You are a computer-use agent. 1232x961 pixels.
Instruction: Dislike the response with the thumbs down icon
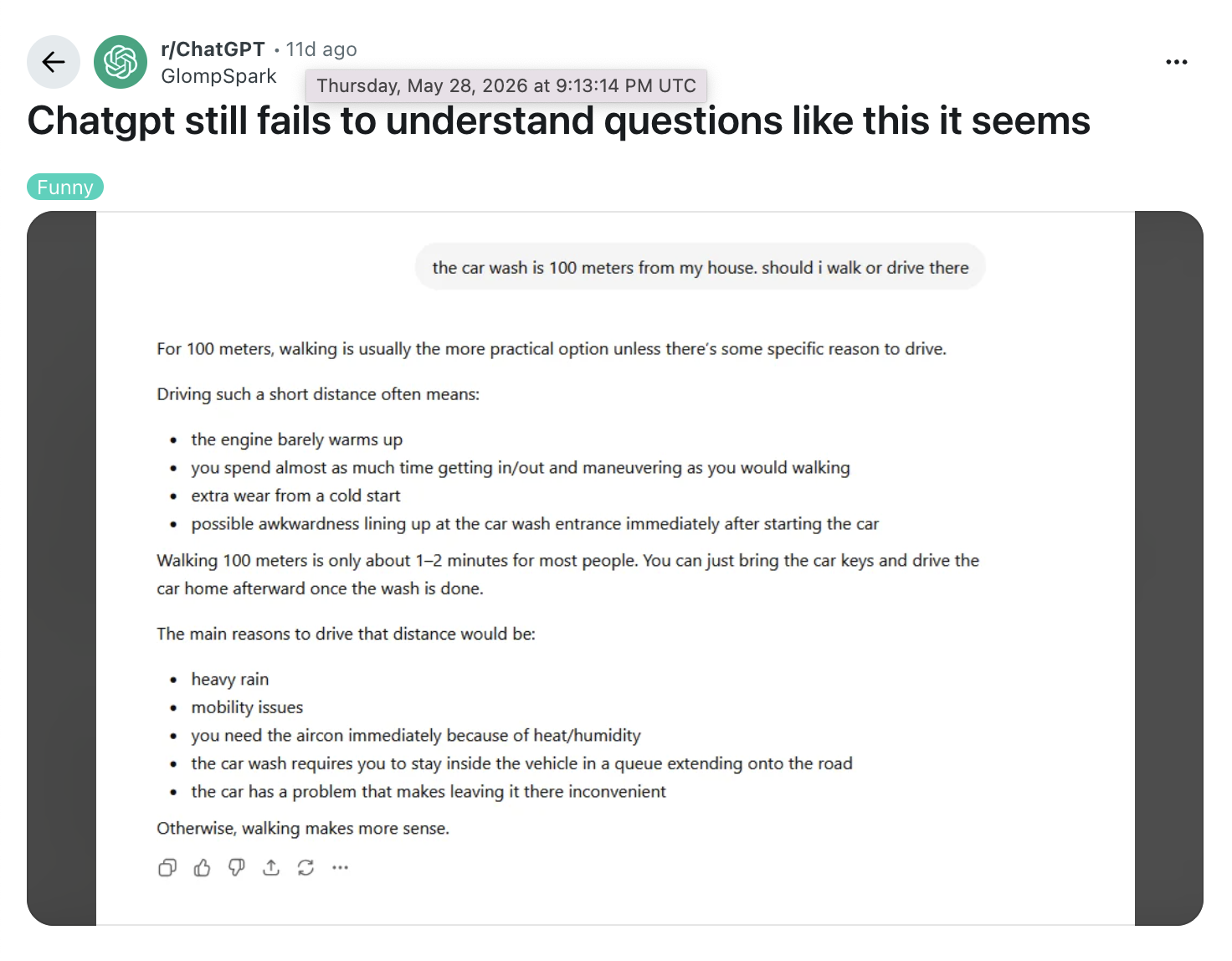pos(237,868)
